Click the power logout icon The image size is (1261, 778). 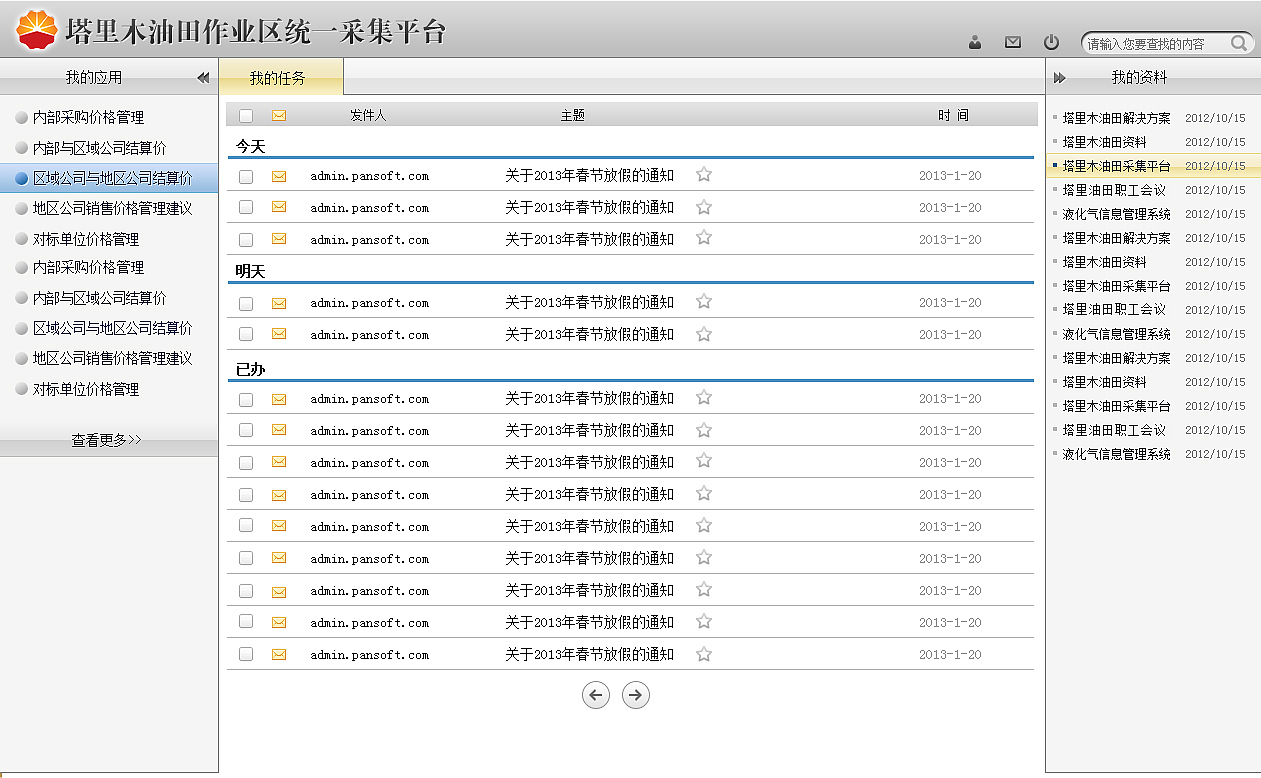pyautogui.click(x=1051, y=43)
